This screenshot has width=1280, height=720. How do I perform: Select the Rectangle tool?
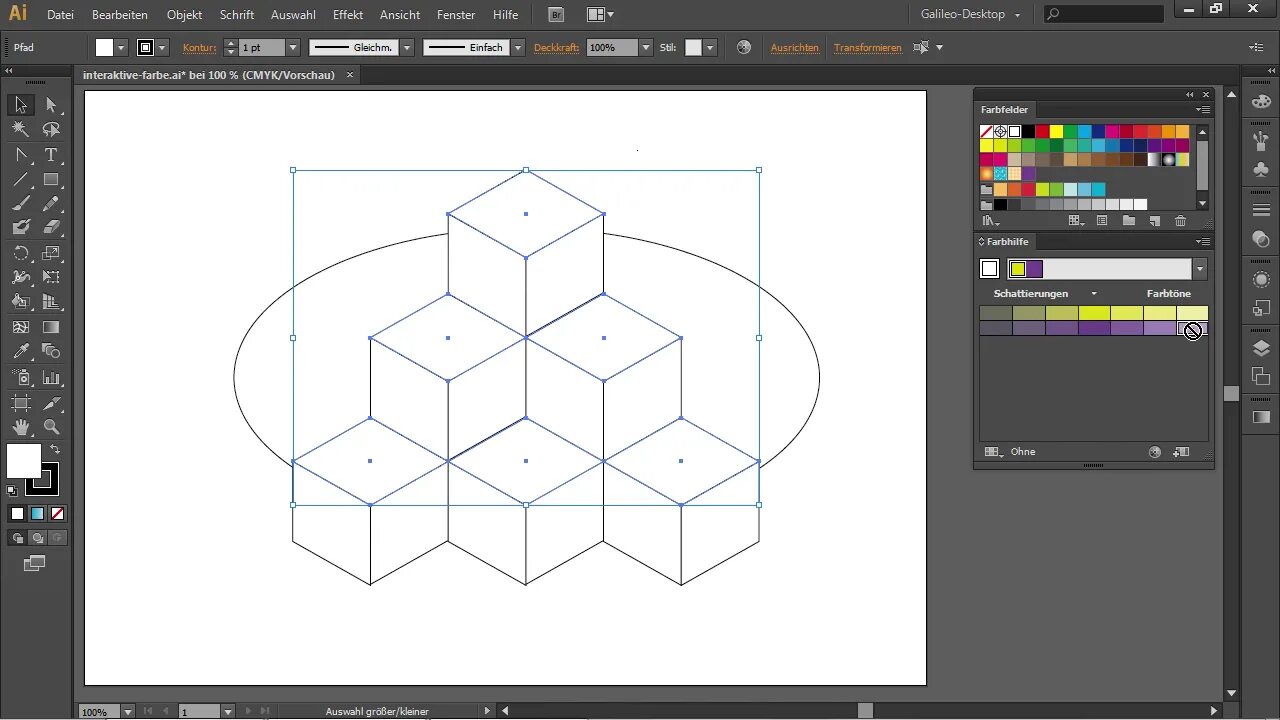point(51,180)
